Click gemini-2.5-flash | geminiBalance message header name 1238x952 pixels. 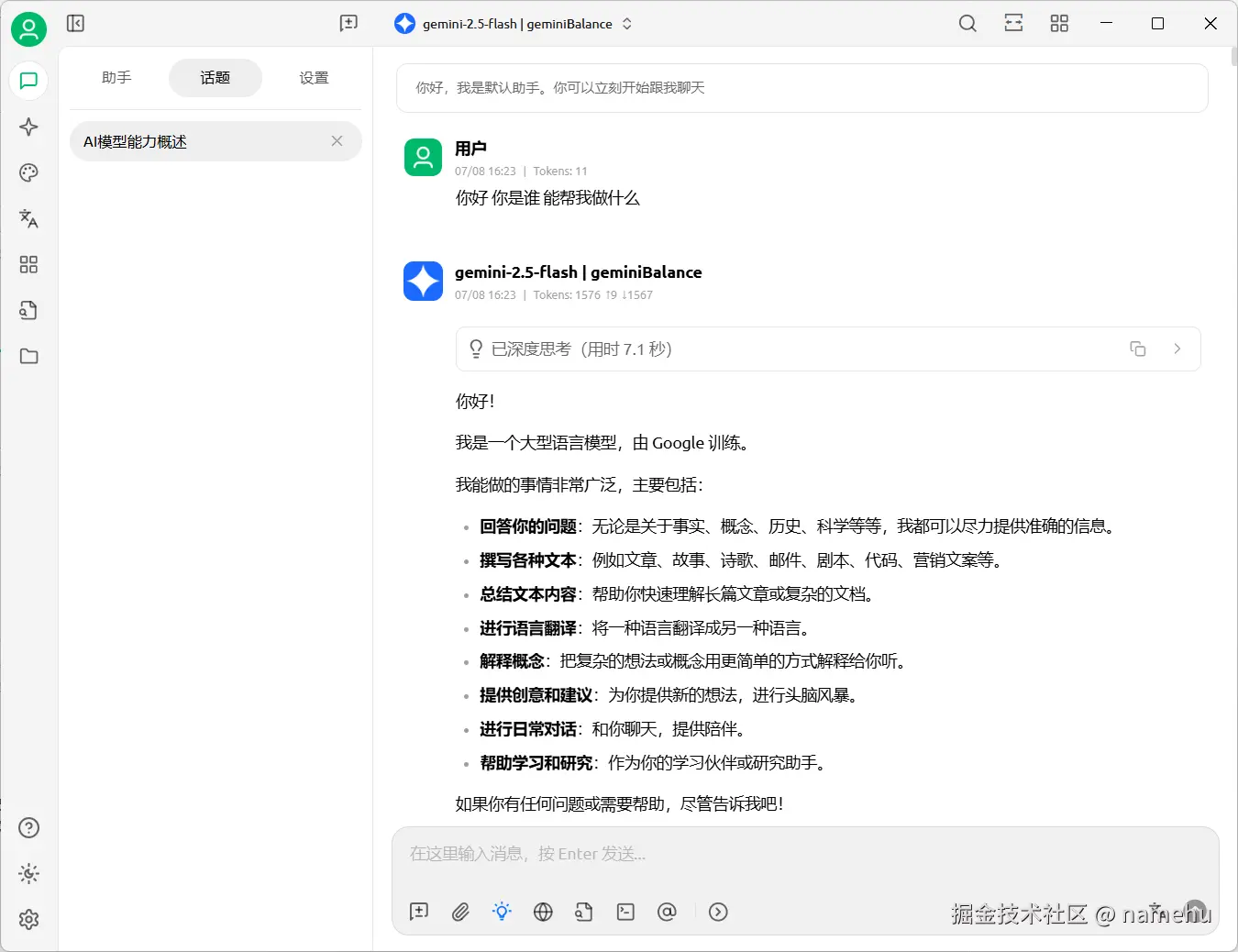coord(579,272)
